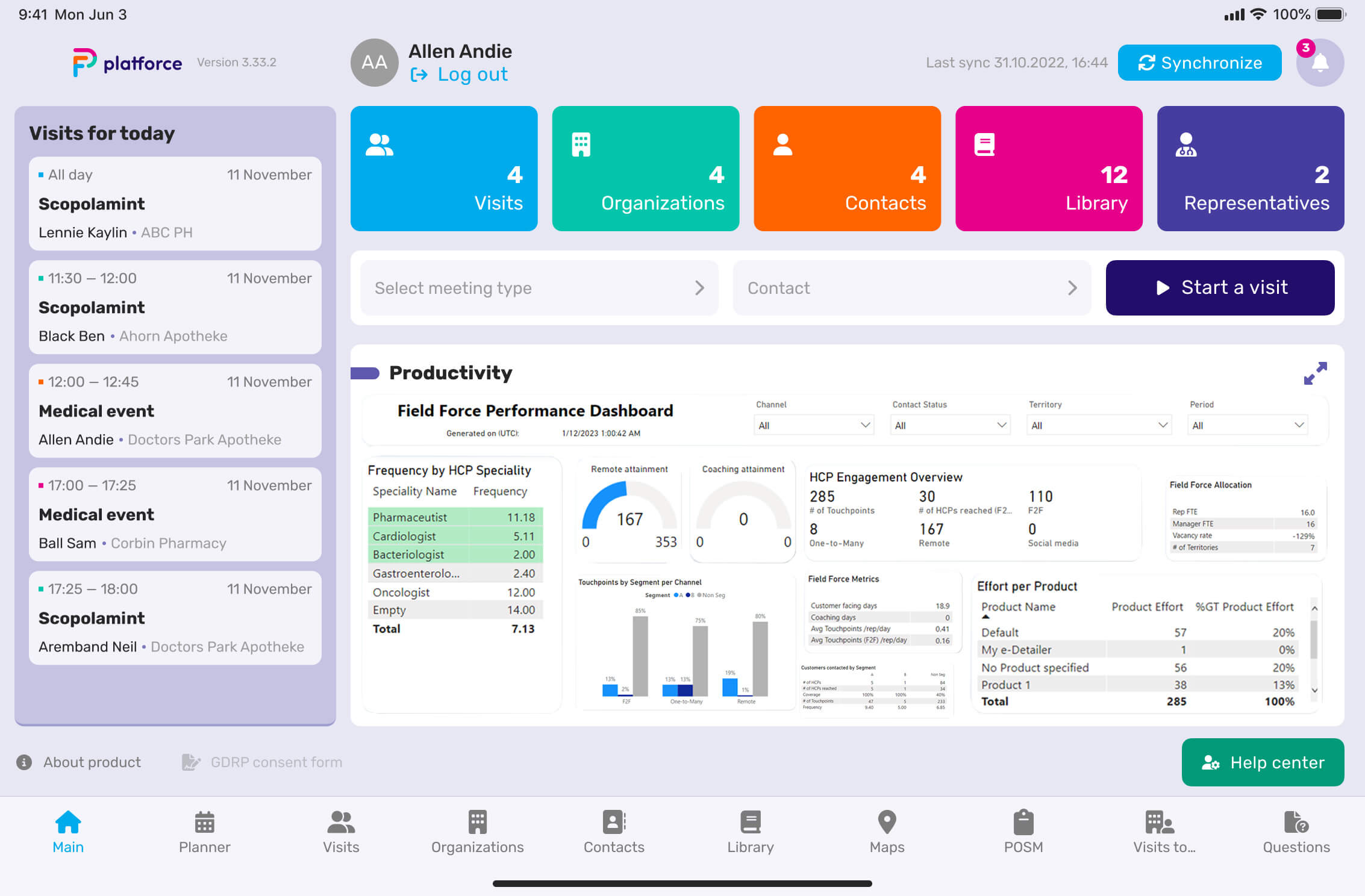Switch to the Library tab
Image resolution: width=1365 pixels, height=896 pixels.
pos(751,832)
